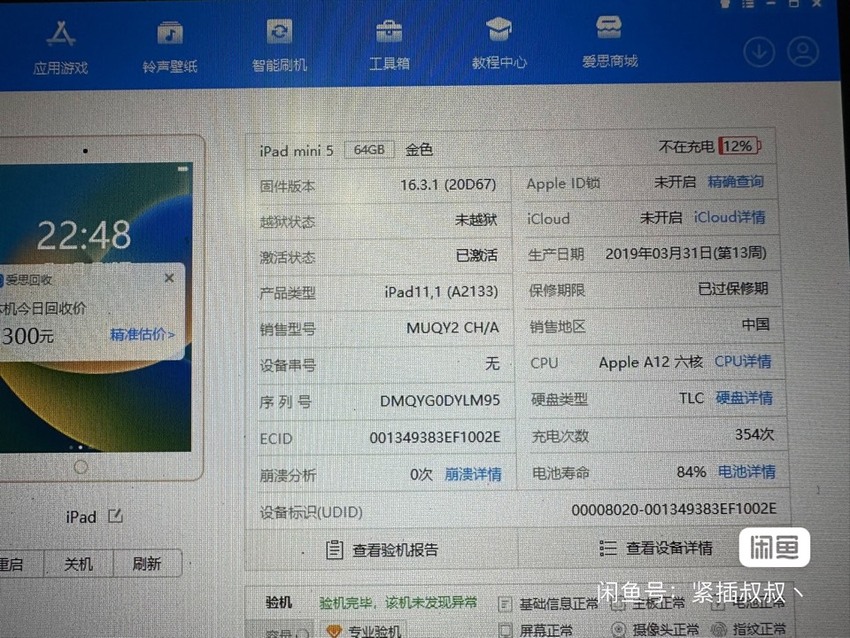Click the iPad lock screen preview thumbnail
Viewport: 850px width, 638px height.
95,306
